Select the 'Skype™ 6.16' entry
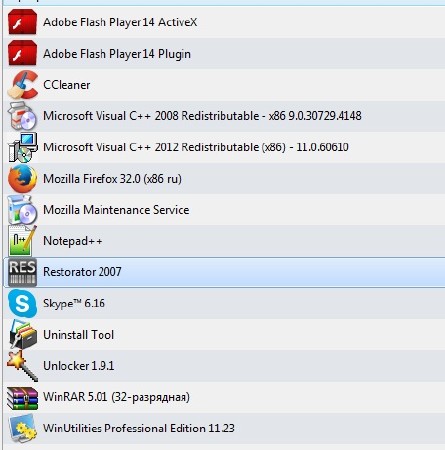This screenshot has width=445, height=450. click(x=74, y=304)
